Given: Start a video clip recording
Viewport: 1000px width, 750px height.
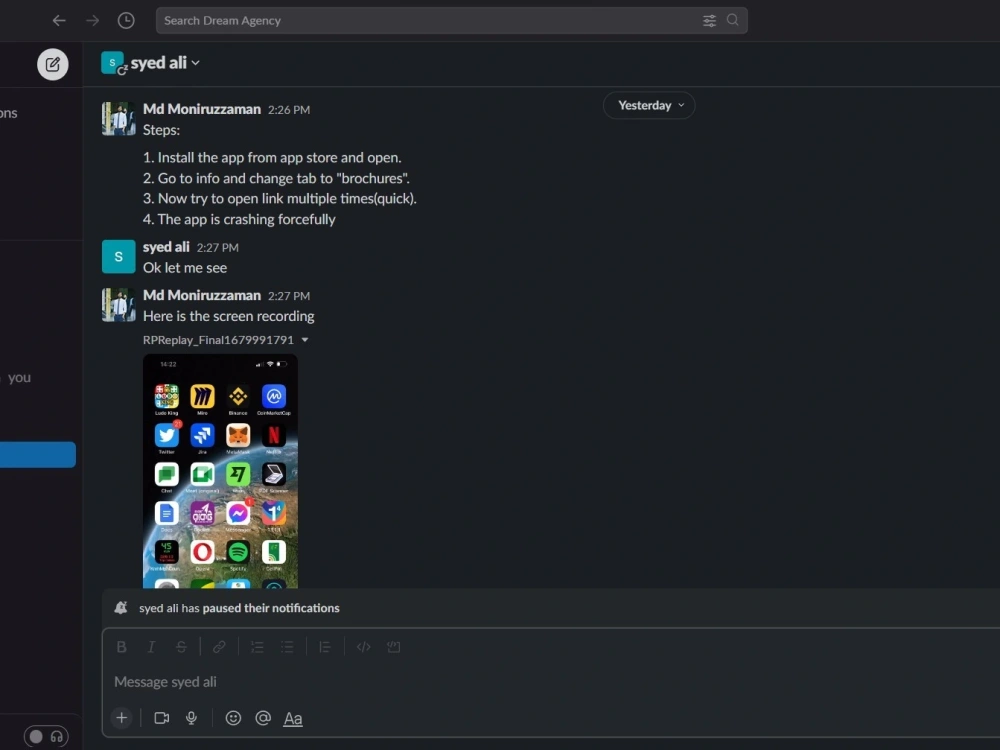Looking at the screenshot, I should coord(161,718).
